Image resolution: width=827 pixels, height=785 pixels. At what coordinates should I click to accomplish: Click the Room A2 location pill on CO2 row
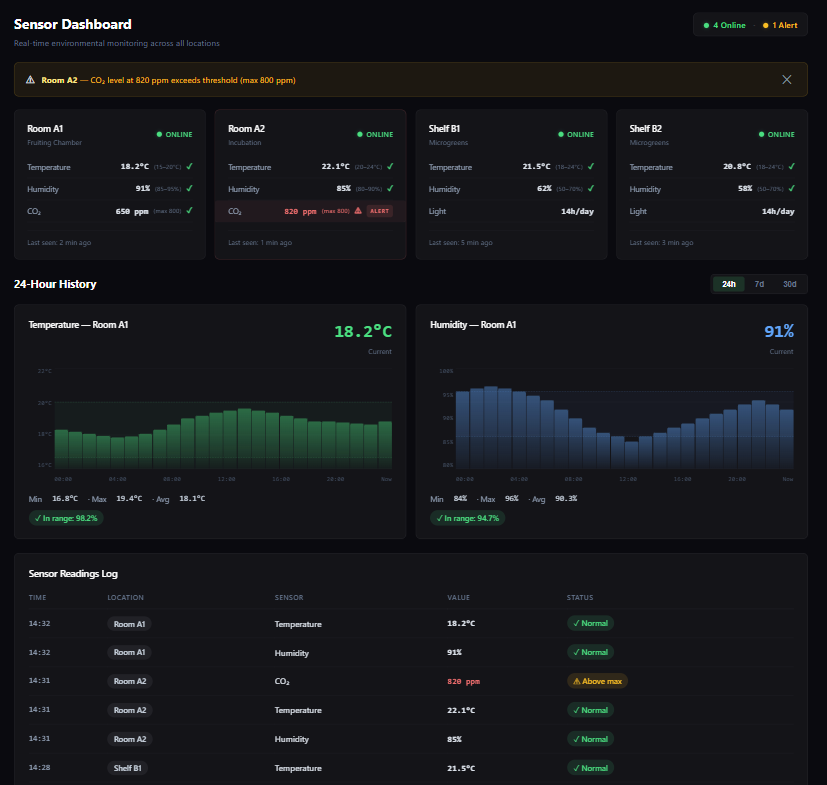coord(128,681)
